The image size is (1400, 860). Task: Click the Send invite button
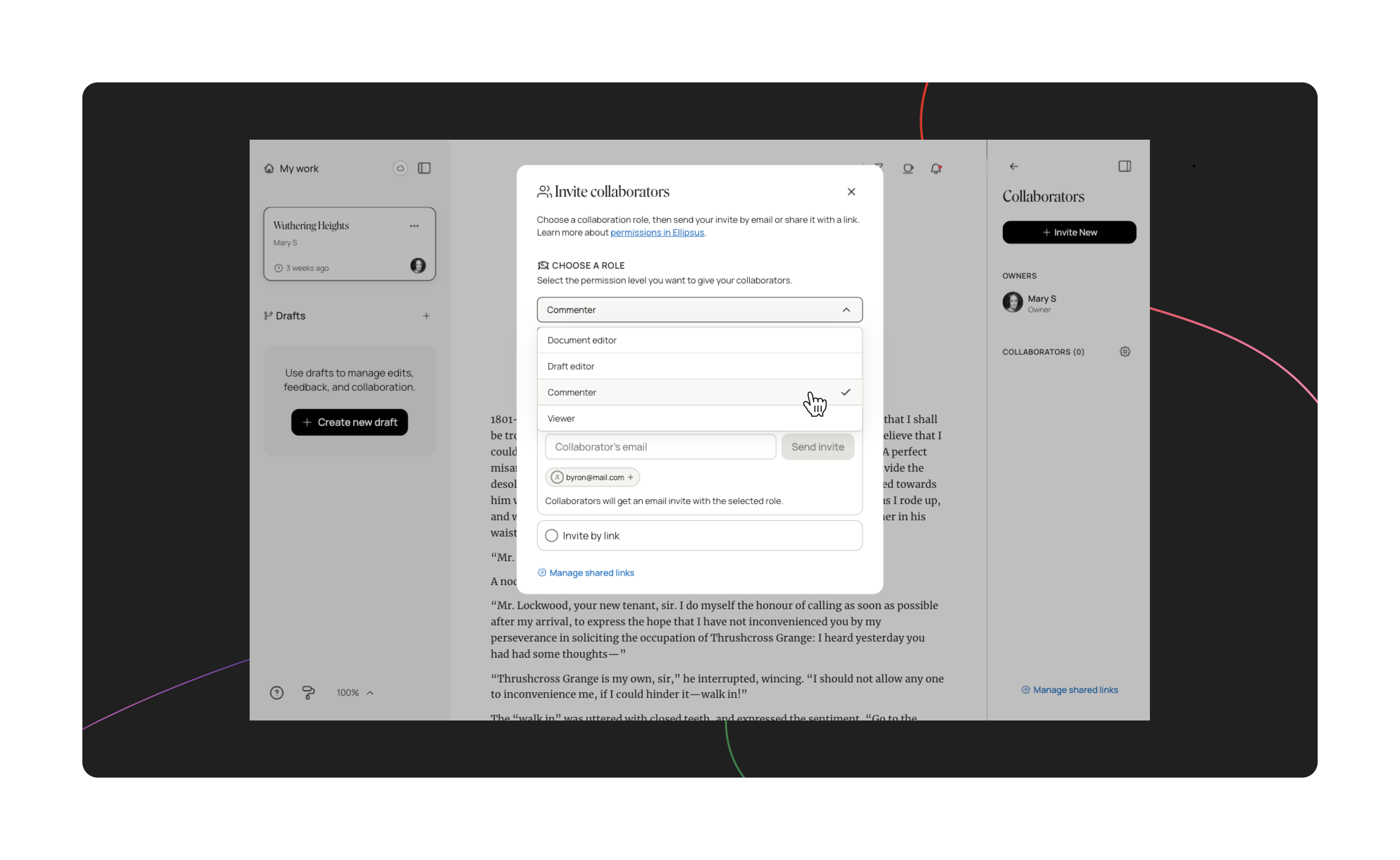(x=817, y=446)
